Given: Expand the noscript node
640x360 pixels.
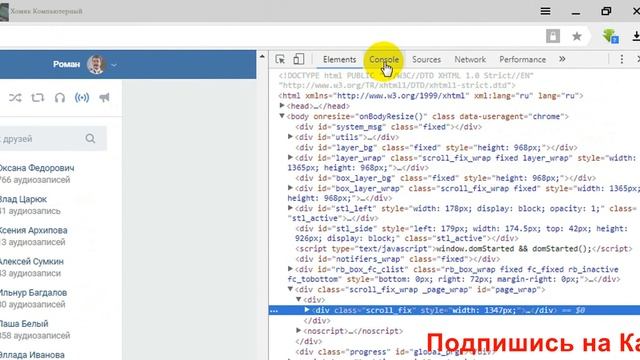Looking at the screenshot, I should (x=298, y=331).
